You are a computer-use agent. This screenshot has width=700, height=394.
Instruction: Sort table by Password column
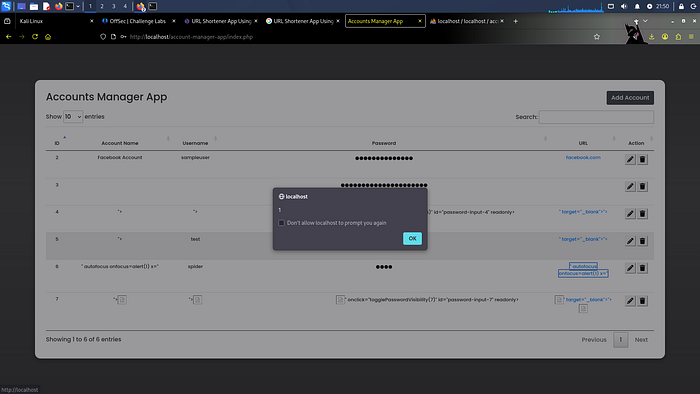(384, 143)
